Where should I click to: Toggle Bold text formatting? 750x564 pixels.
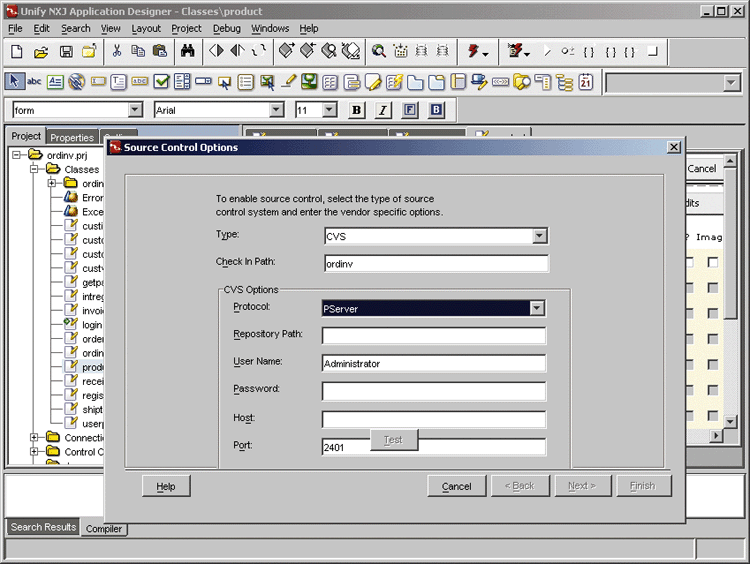click(356, 110)
